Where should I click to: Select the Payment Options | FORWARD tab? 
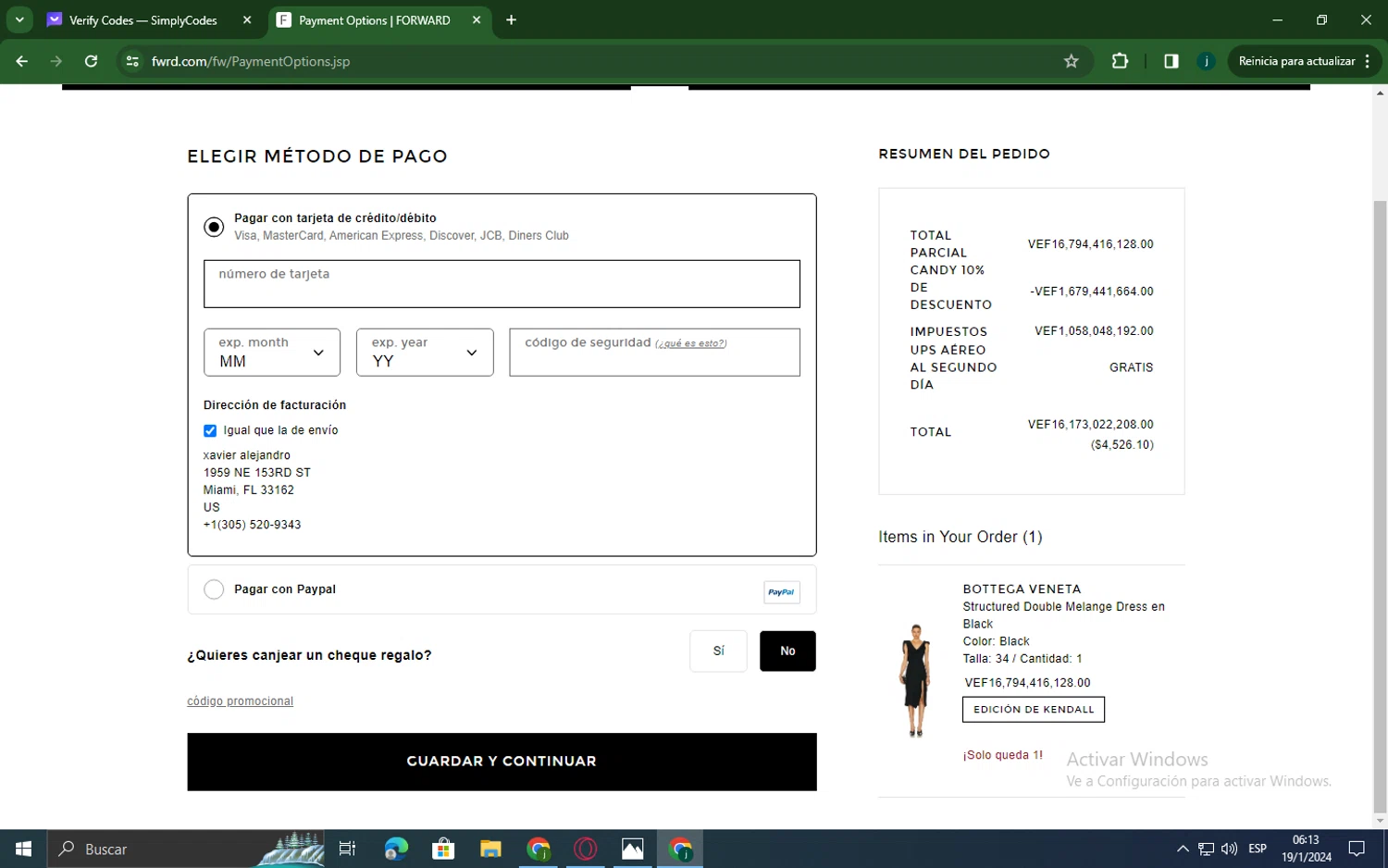pos(375,20)
